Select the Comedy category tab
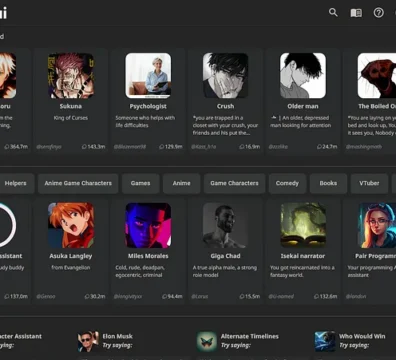 [x=287, y=183]
